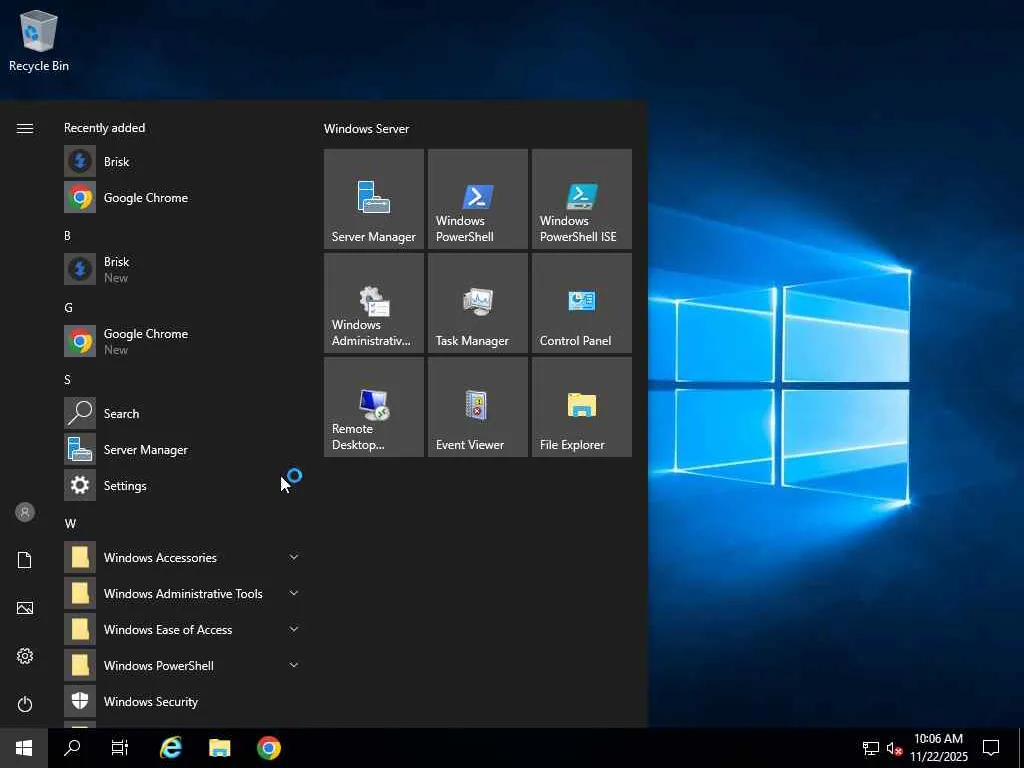Open Internet Explorer from the taskbar
The width and height of the screenshot is (1024, 768).
pyautogui.click(x=171, y=748)
